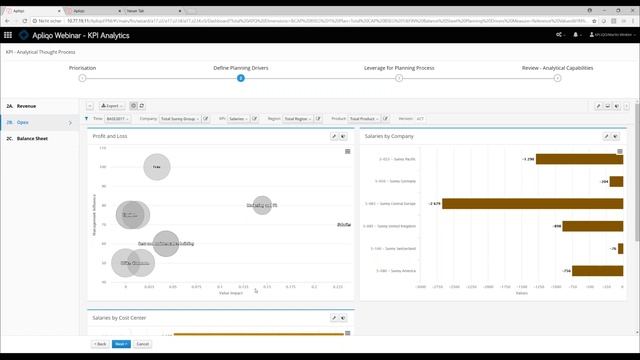Screen dimensions: 640x360
Task: Click the Back button
Action: click(x=100, y=344)
